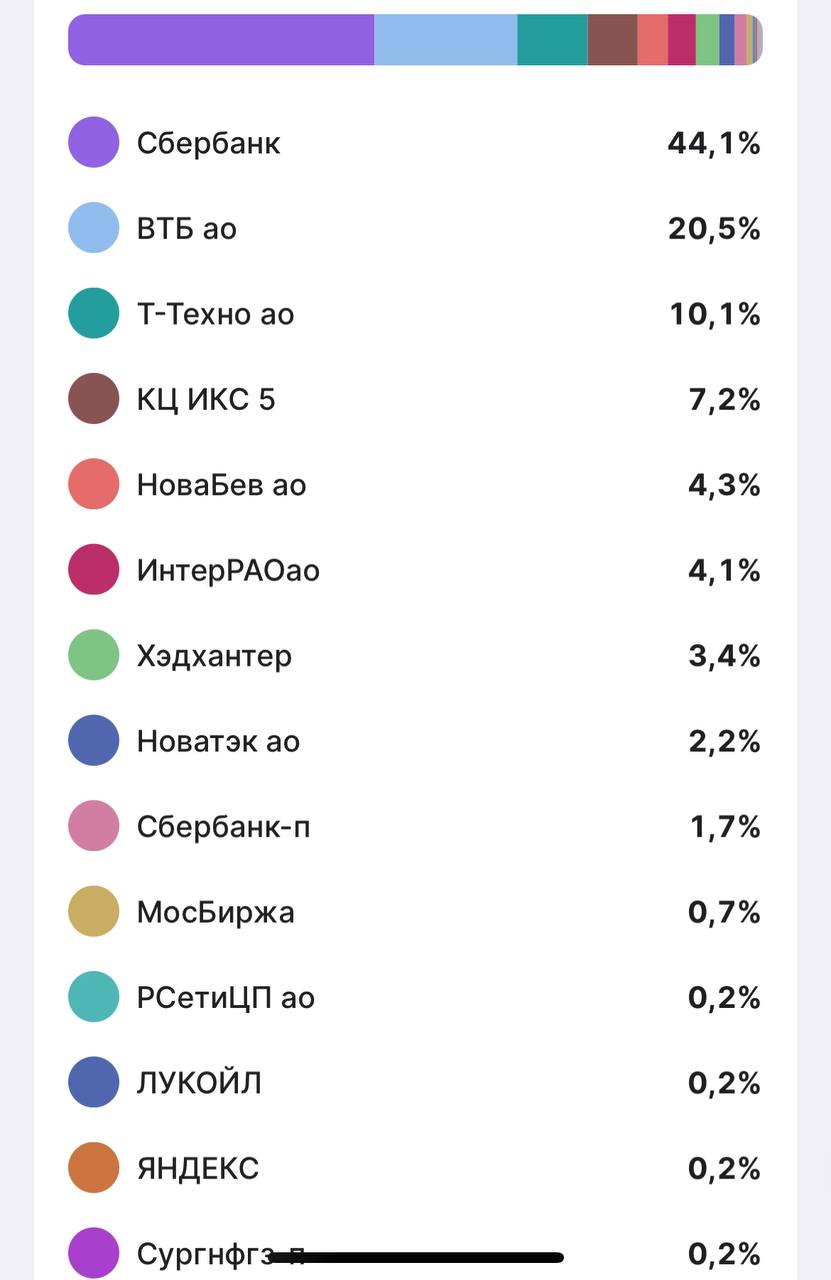Tap the РСетиЦП ао stock label
The width and height of the screenshot is (831, 1280).
(x=225, y=998)
